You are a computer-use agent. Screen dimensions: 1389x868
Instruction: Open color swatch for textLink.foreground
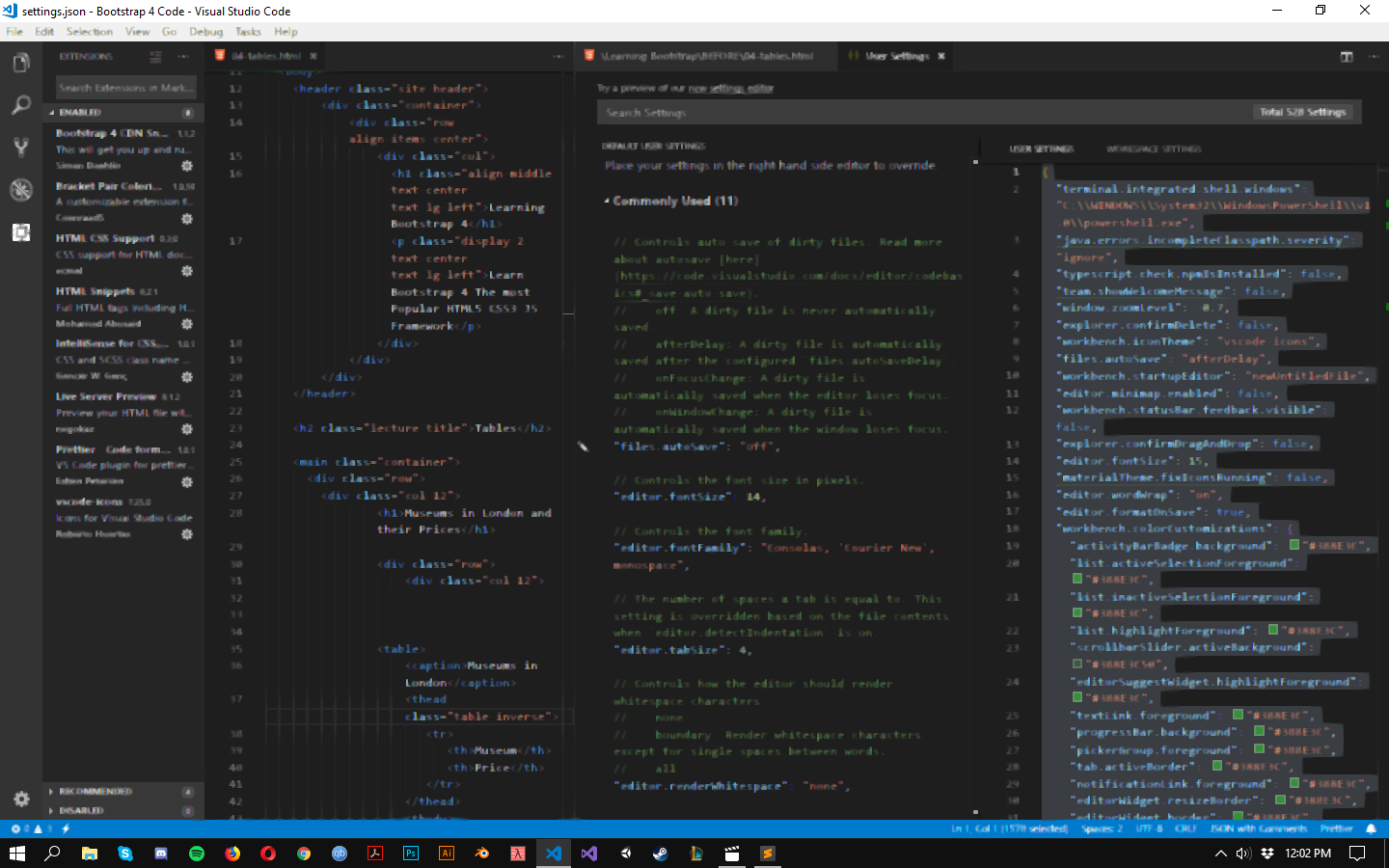[1238, 715]
